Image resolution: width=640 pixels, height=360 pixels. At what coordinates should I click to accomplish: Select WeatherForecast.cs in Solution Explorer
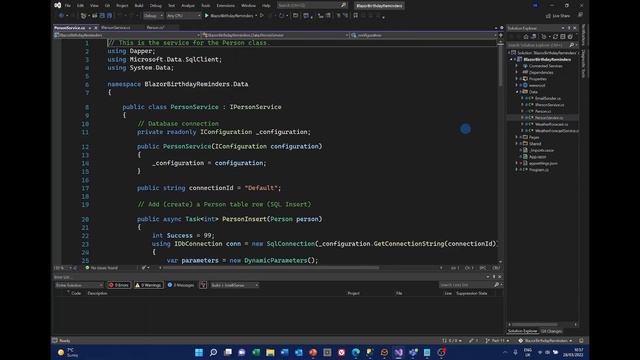551,124
